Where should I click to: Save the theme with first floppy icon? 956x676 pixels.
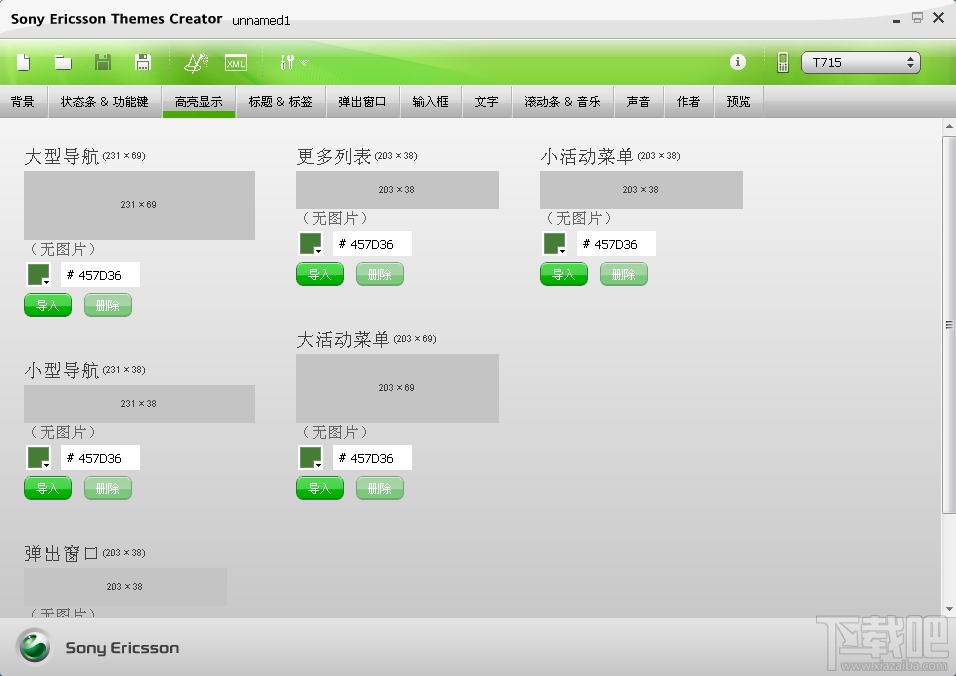(103, 62)
